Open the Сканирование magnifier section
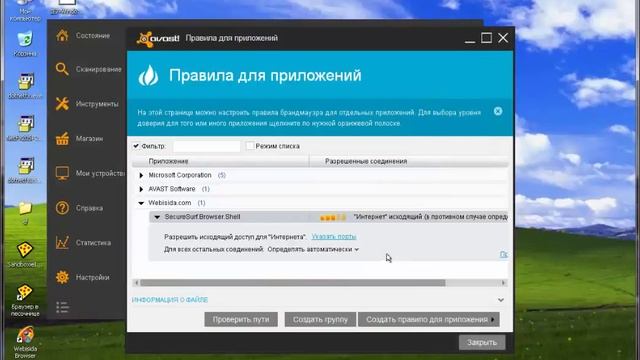Image resolution: width=640 pixels, height=360 pixels. pyautogui.click(x=88, y=69)
